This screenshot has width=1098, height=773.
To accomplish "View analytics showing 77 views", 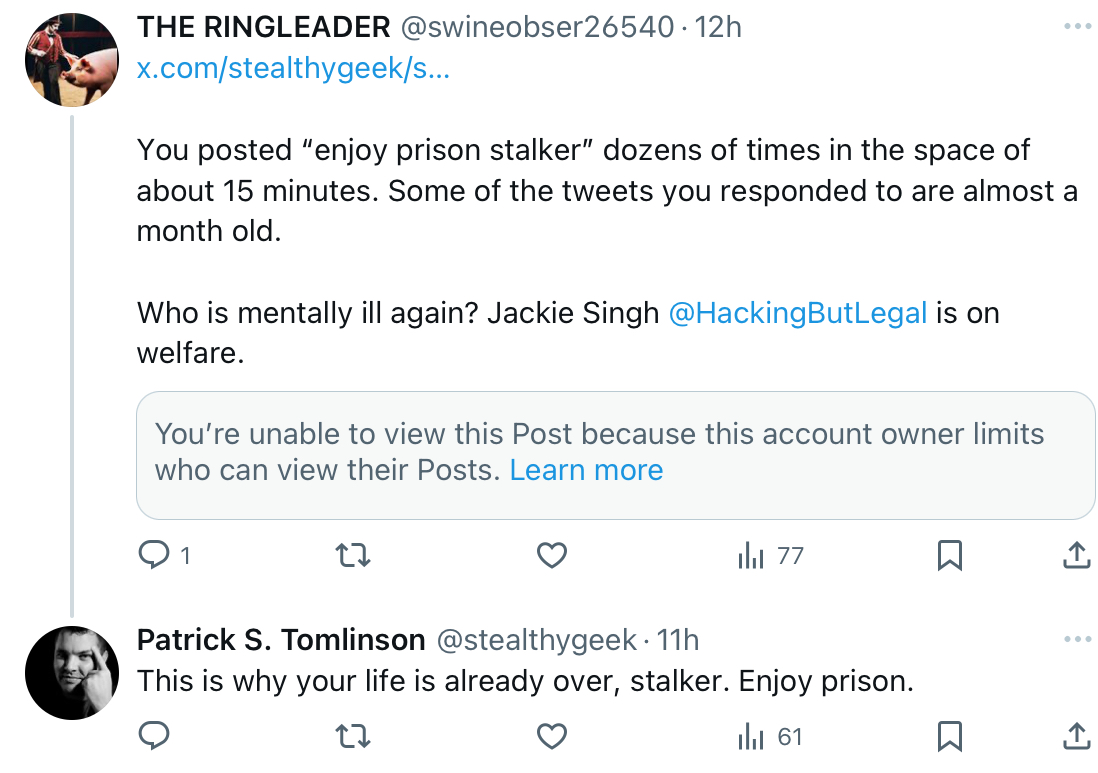I will [770, 555].
